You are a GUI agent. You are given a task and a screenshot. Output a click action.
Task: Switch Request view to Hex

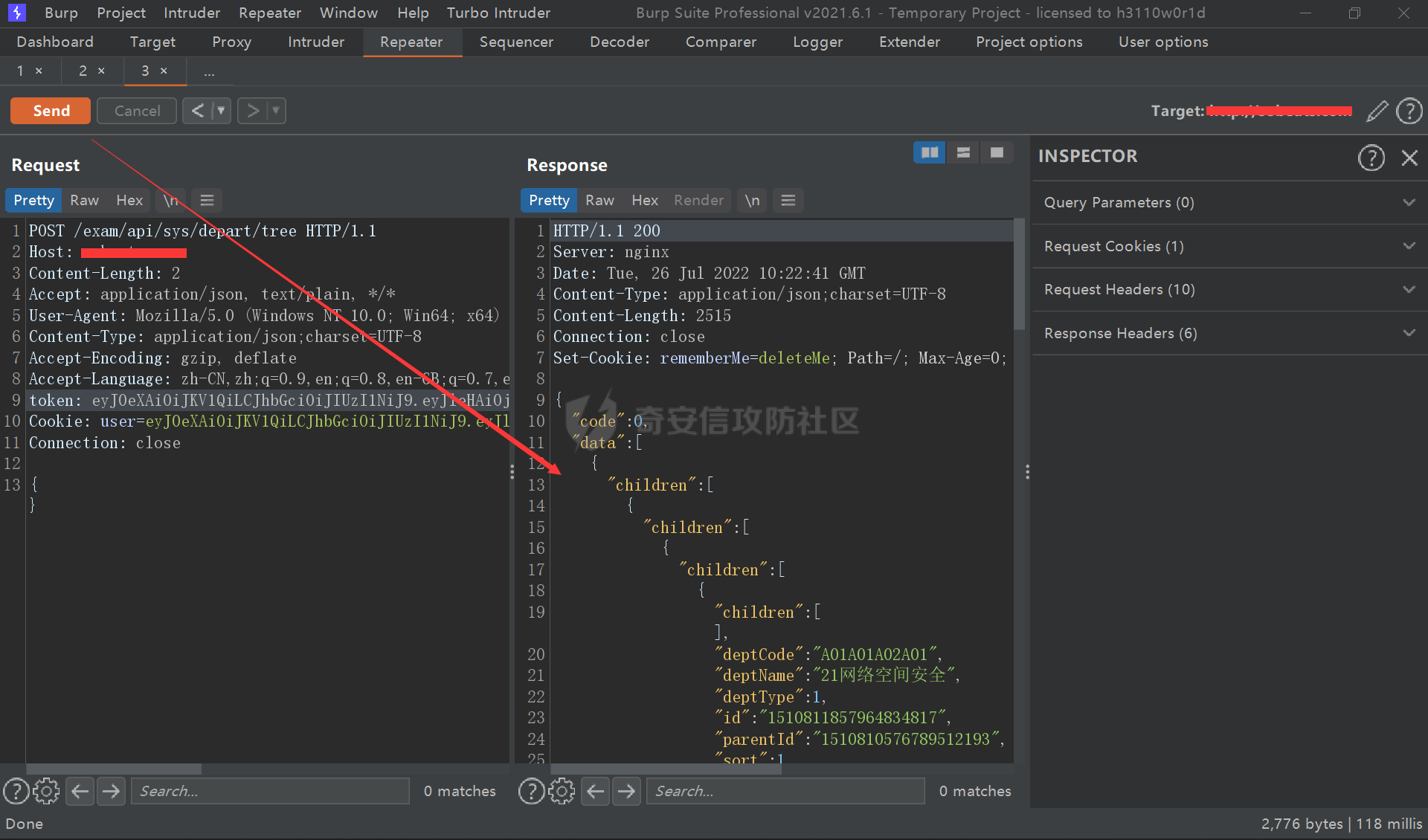129,200
